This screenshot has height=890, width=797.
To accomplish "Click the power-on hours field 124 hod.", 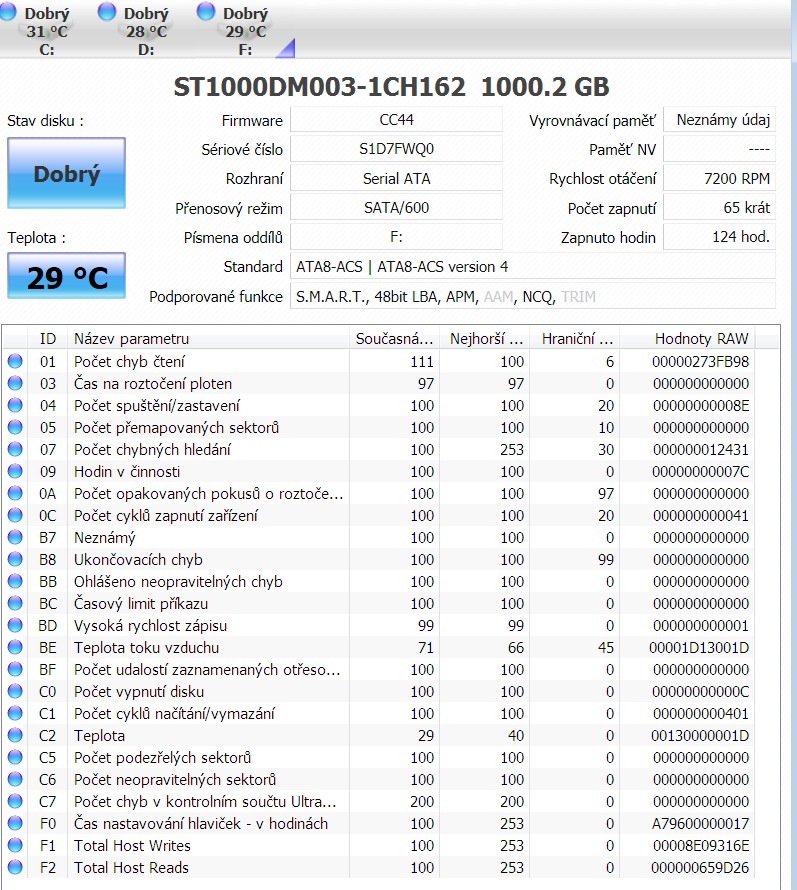I will coord(719,237).
